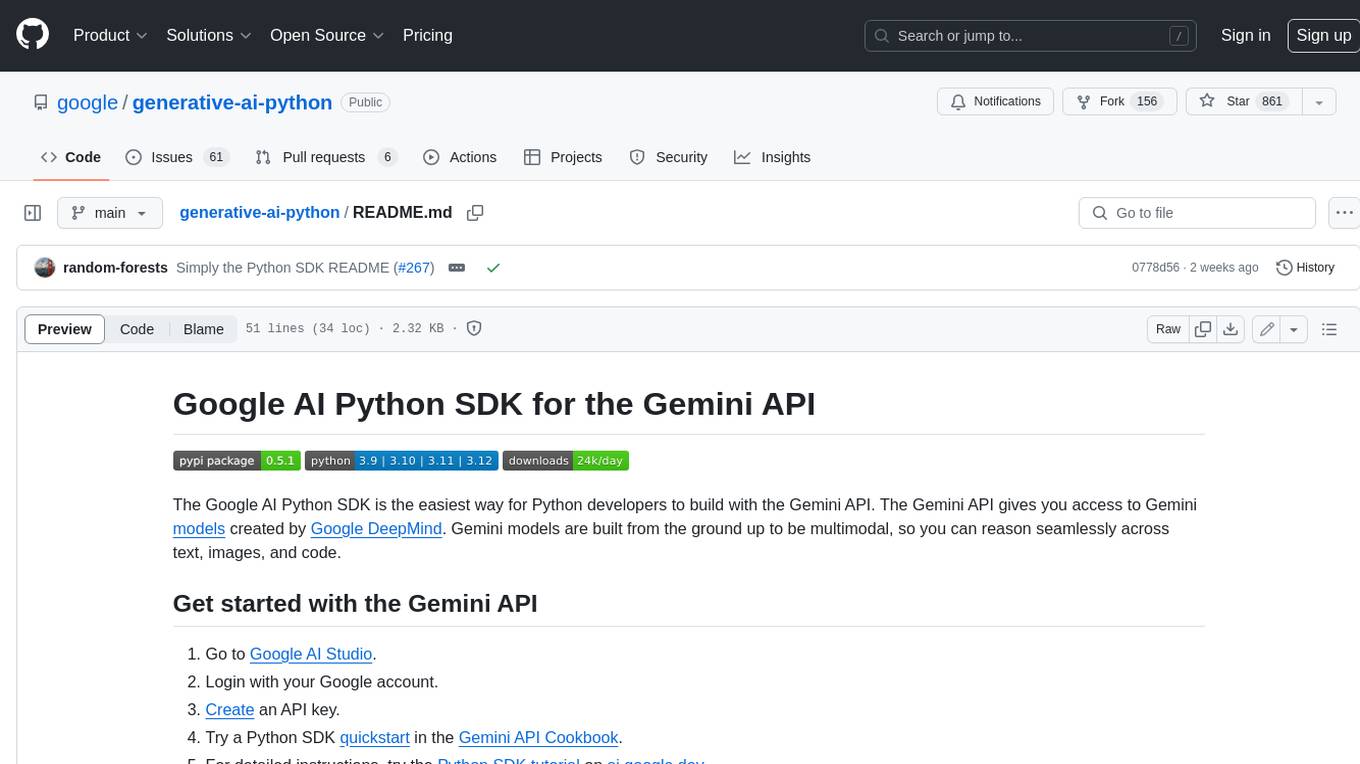Open the Gemini API Cookbook link
Image resolution: width=1360 pixels, height=764 pixels.
pyautogui.click(x=539, y=738)
